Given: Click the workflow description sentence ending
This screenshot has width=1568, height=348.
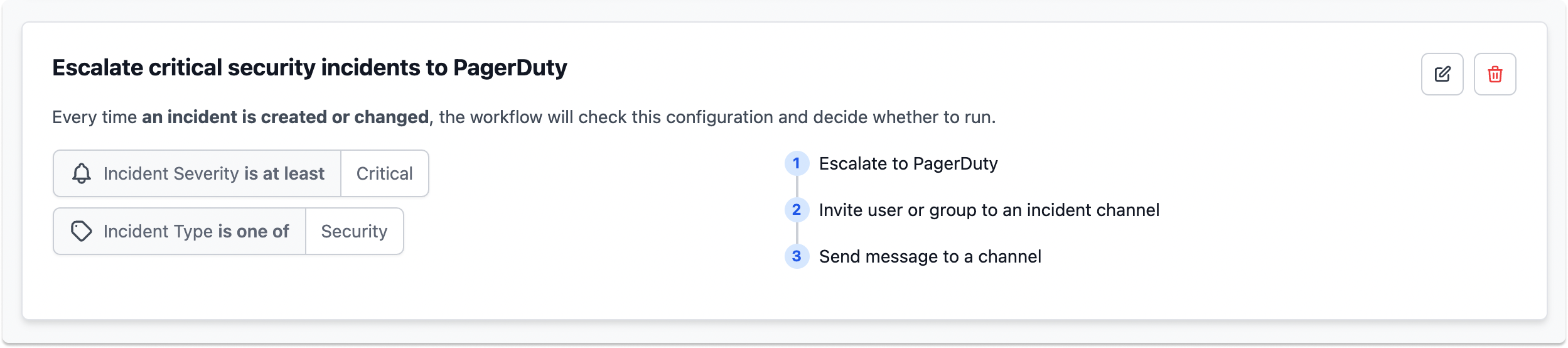Looking at the screenshot, I should coord(717,117).
